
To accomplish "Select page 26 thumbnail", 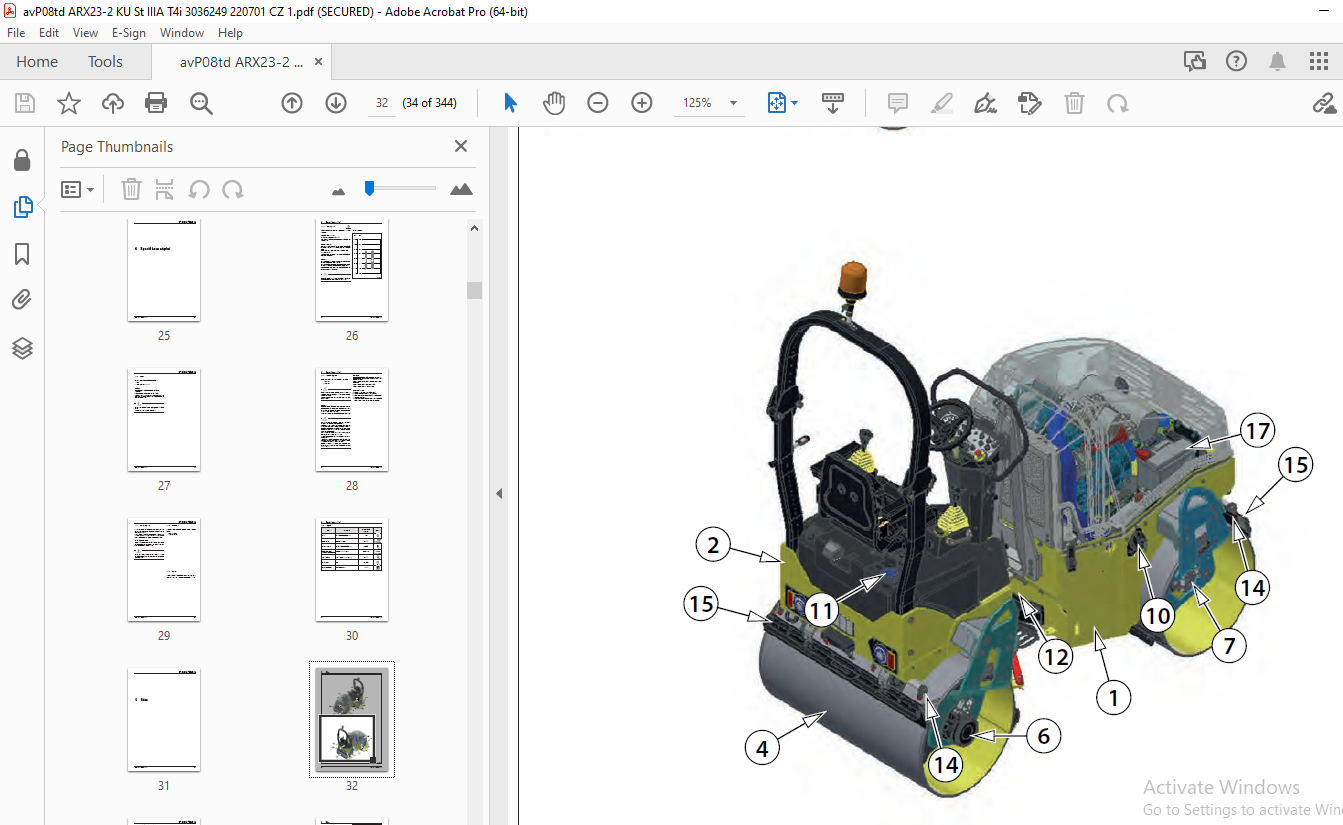I will point(352,270).
